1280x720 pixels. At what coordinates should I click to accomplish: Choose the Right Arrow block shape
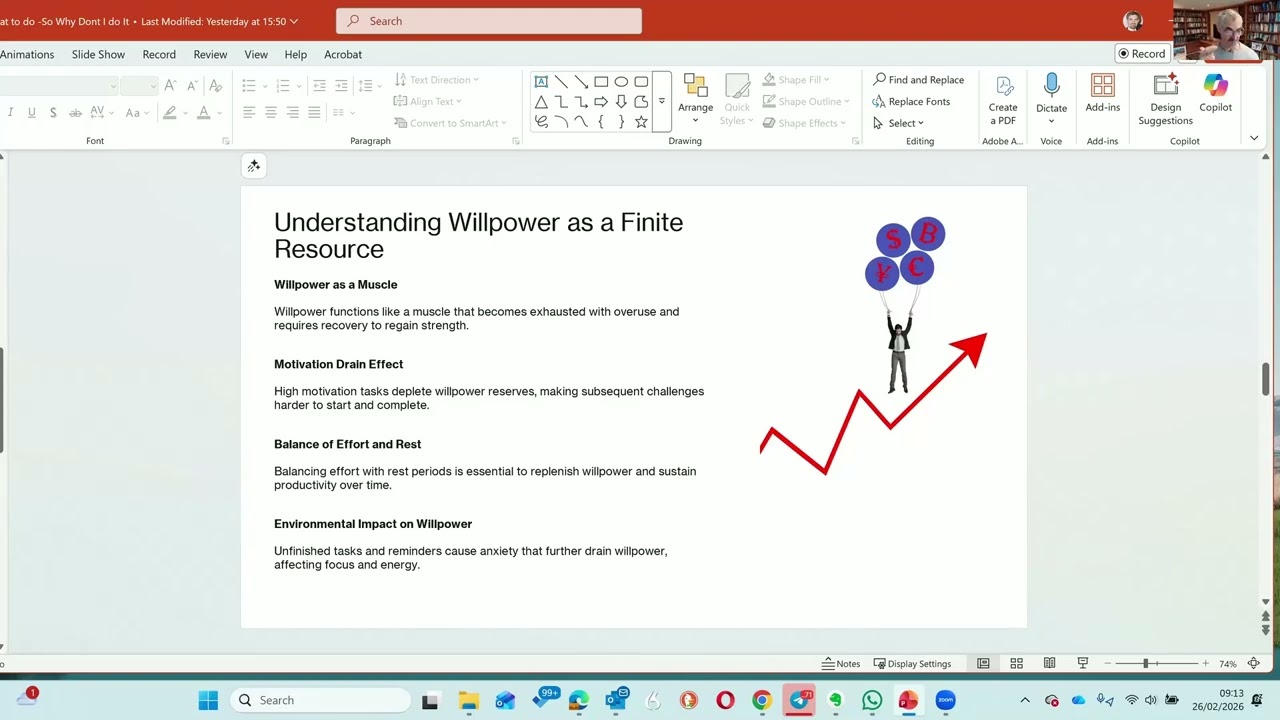[x=601, y=102]
